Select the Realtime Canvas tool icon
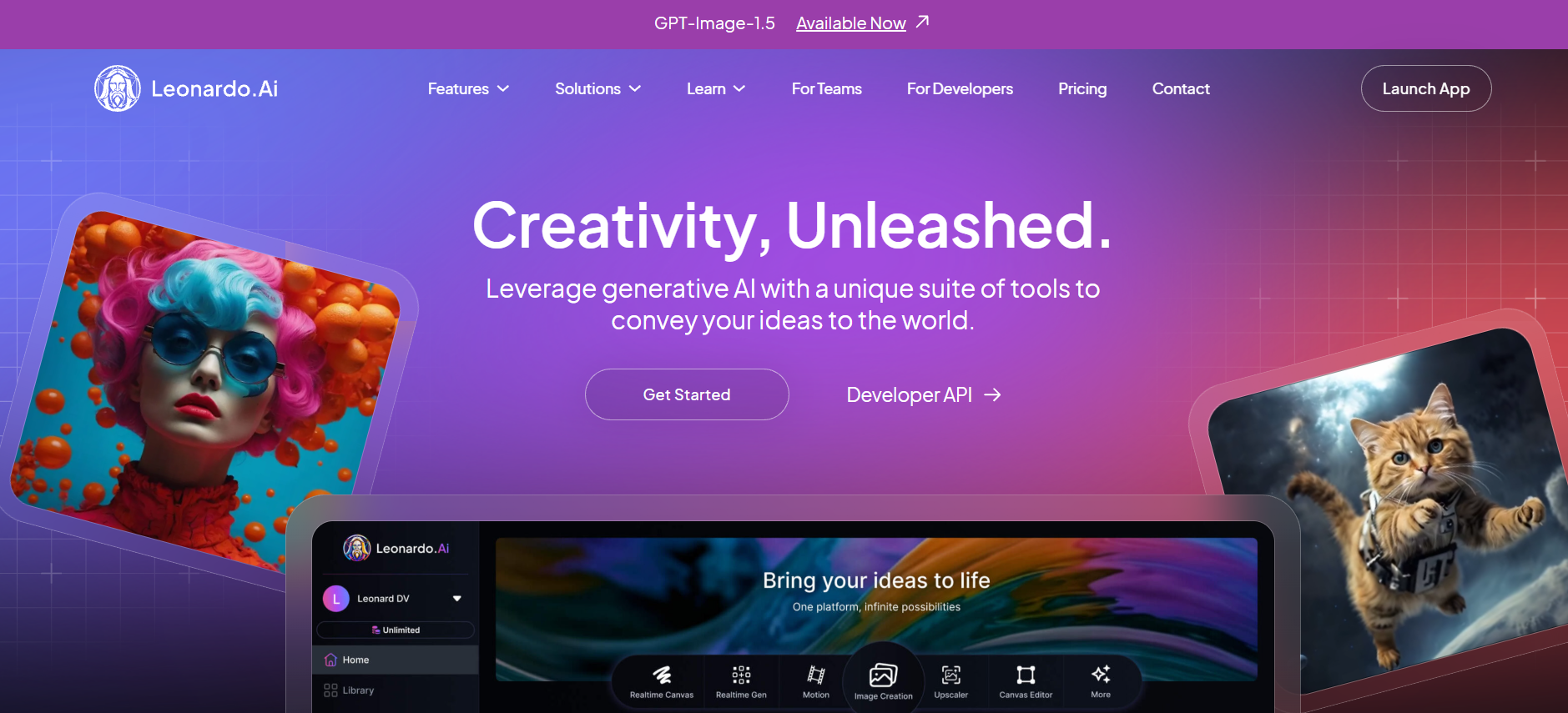This screenshot has width=1568, height=713. (662, 675)
